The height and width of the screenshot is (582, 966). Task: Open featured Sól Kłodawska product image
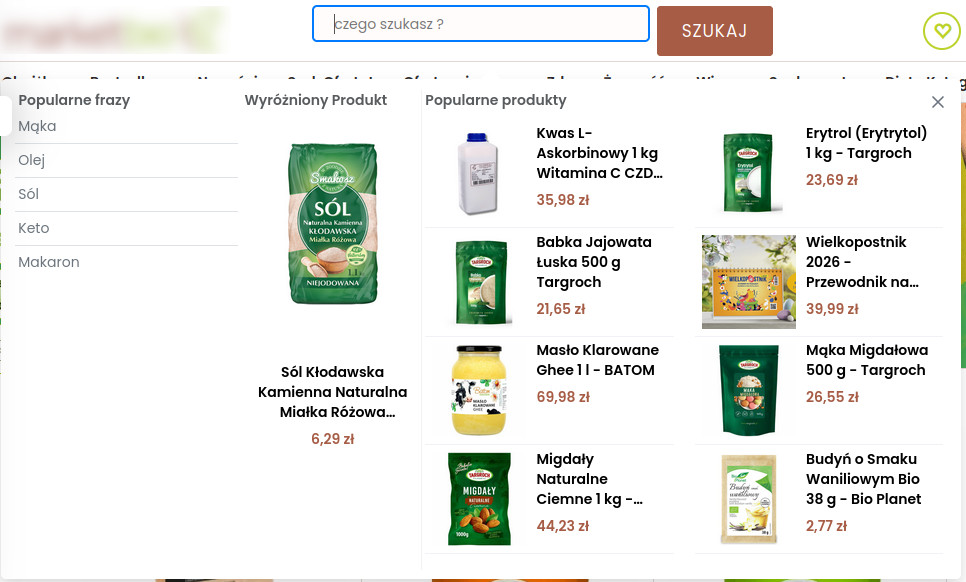[333, 224]
